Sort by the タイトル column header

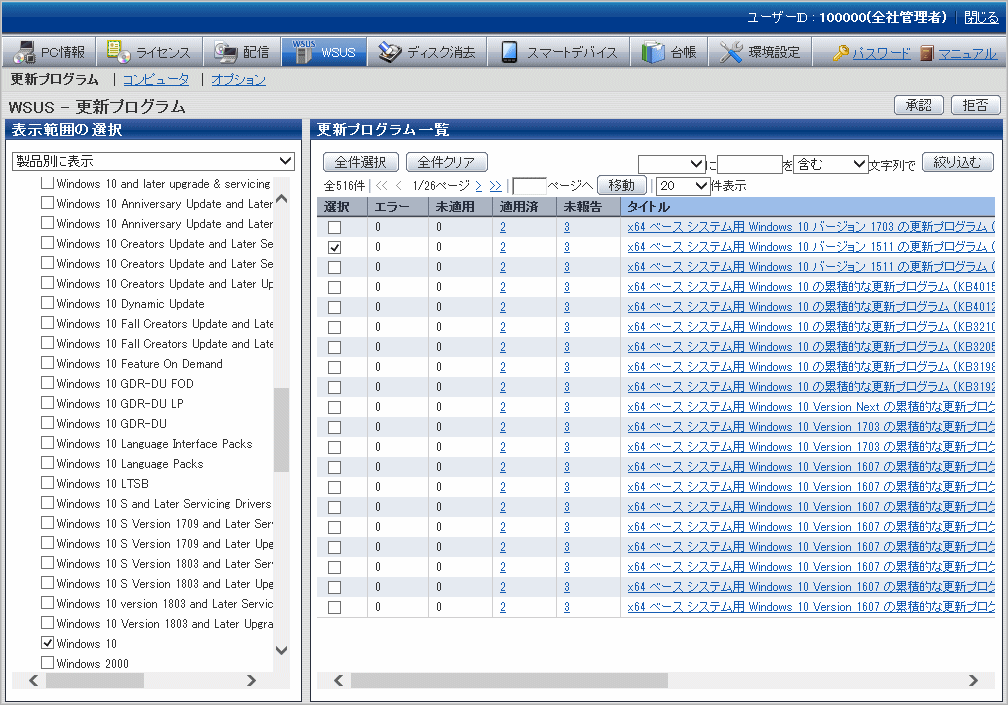pos(807,207)
